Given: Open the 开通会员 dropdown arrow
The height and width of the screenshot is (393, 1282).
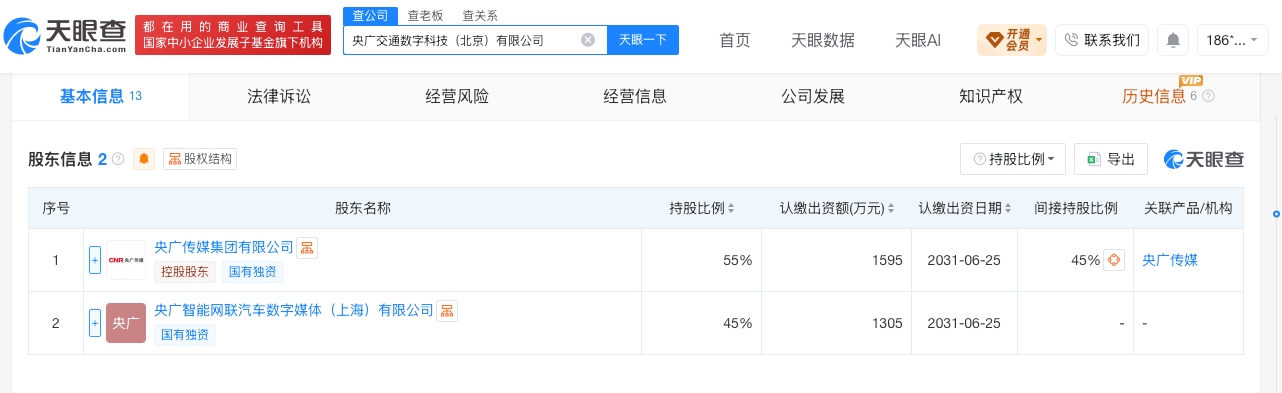Looking at the screenshot, I should point(1040,41).
